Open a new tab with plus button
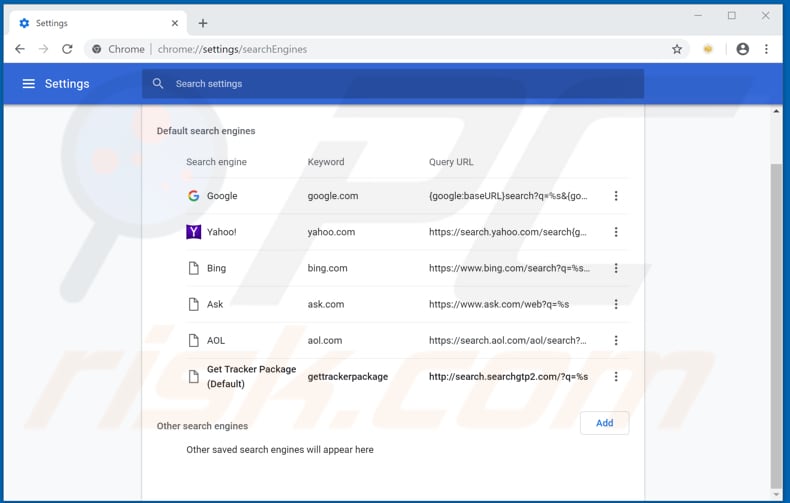Image resolution: width=790 pixels, height=503 pixels. tap(203, 23)
